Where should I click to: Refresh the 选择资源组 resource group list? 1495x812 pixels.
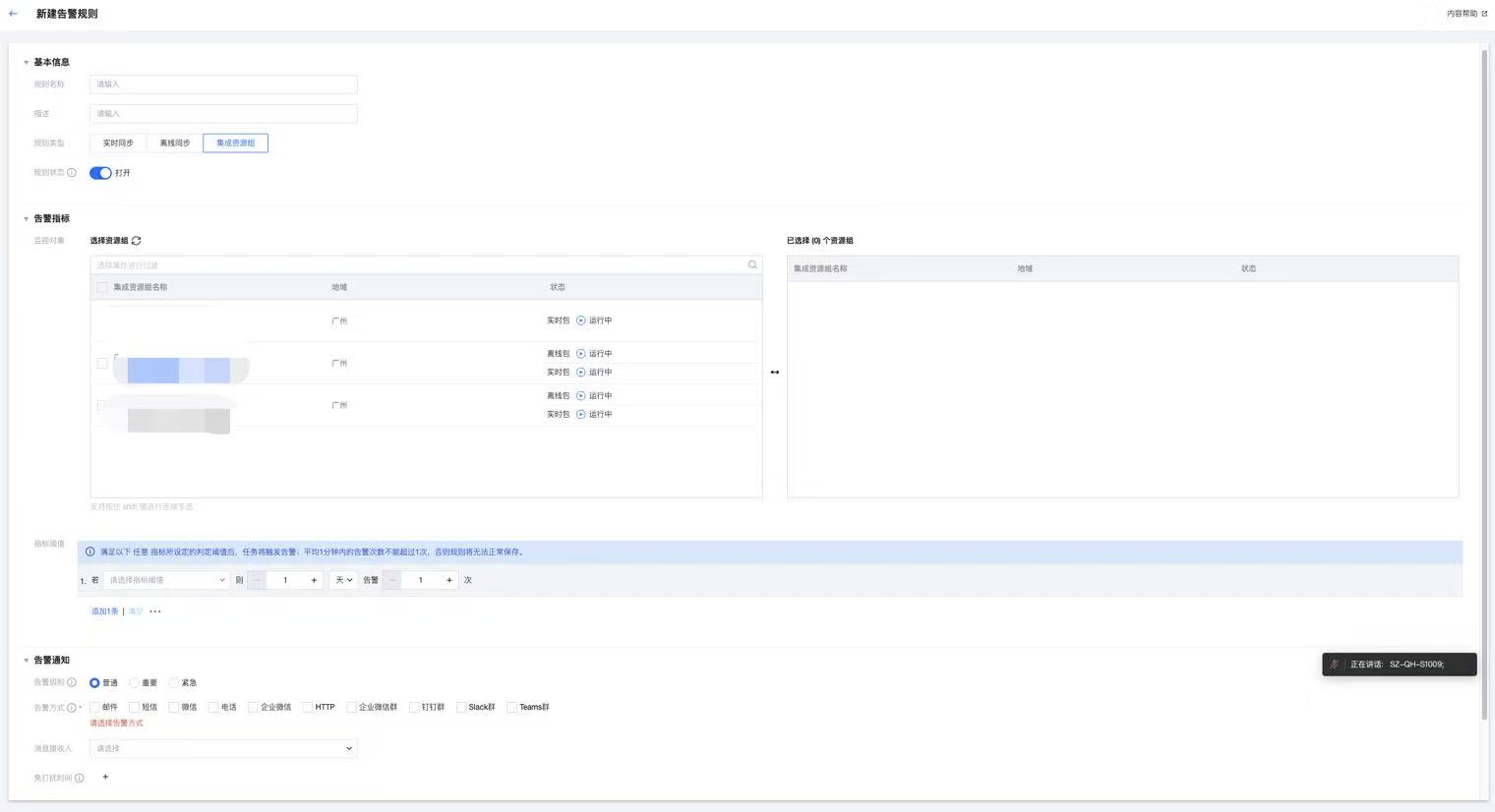137,241
